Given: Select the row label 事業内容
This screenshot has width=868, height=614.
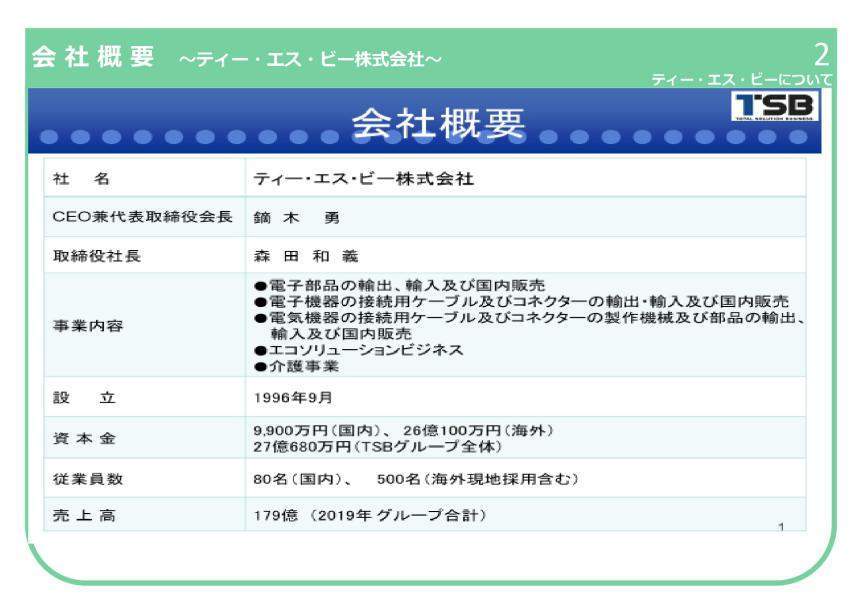Looking at the screenshot, I should (88, 326).
